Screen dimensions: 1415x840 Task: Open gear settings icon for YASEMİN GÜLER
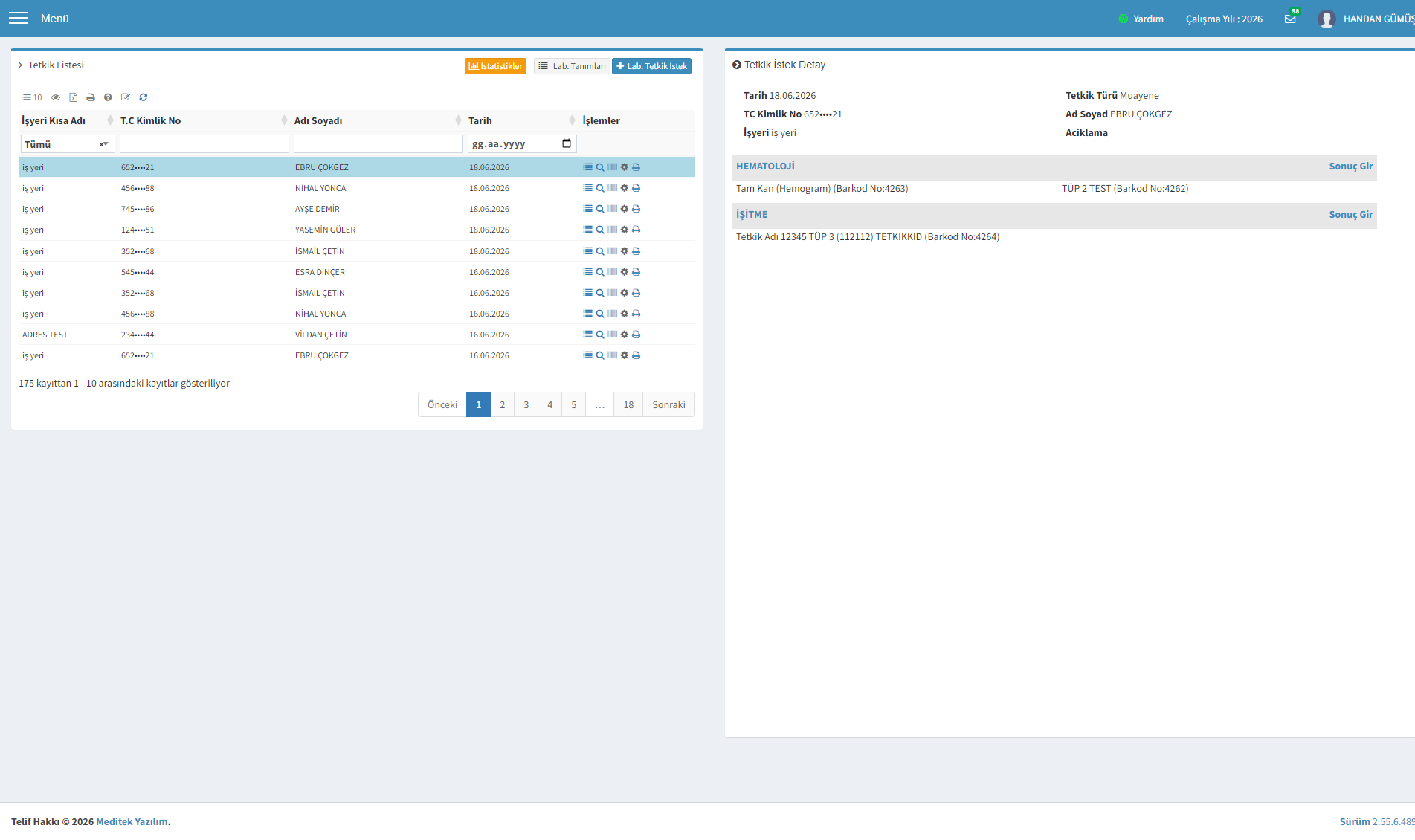click(625, 230)
